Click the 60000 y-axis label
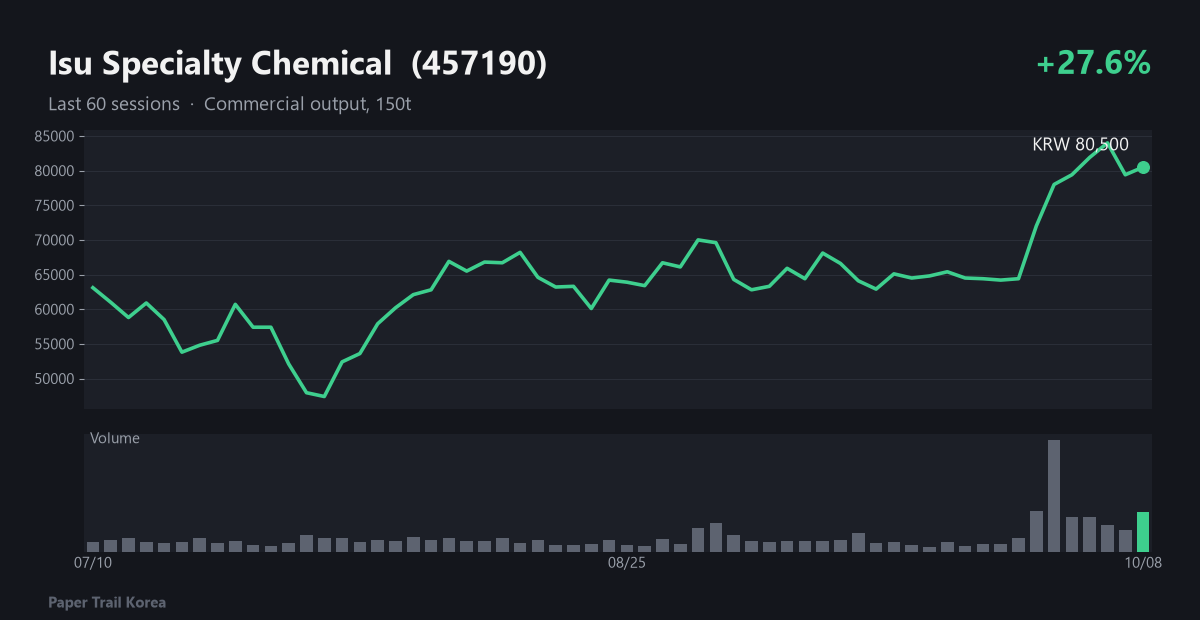Screen dimensions: 1200x620 [x=55, y=310]
